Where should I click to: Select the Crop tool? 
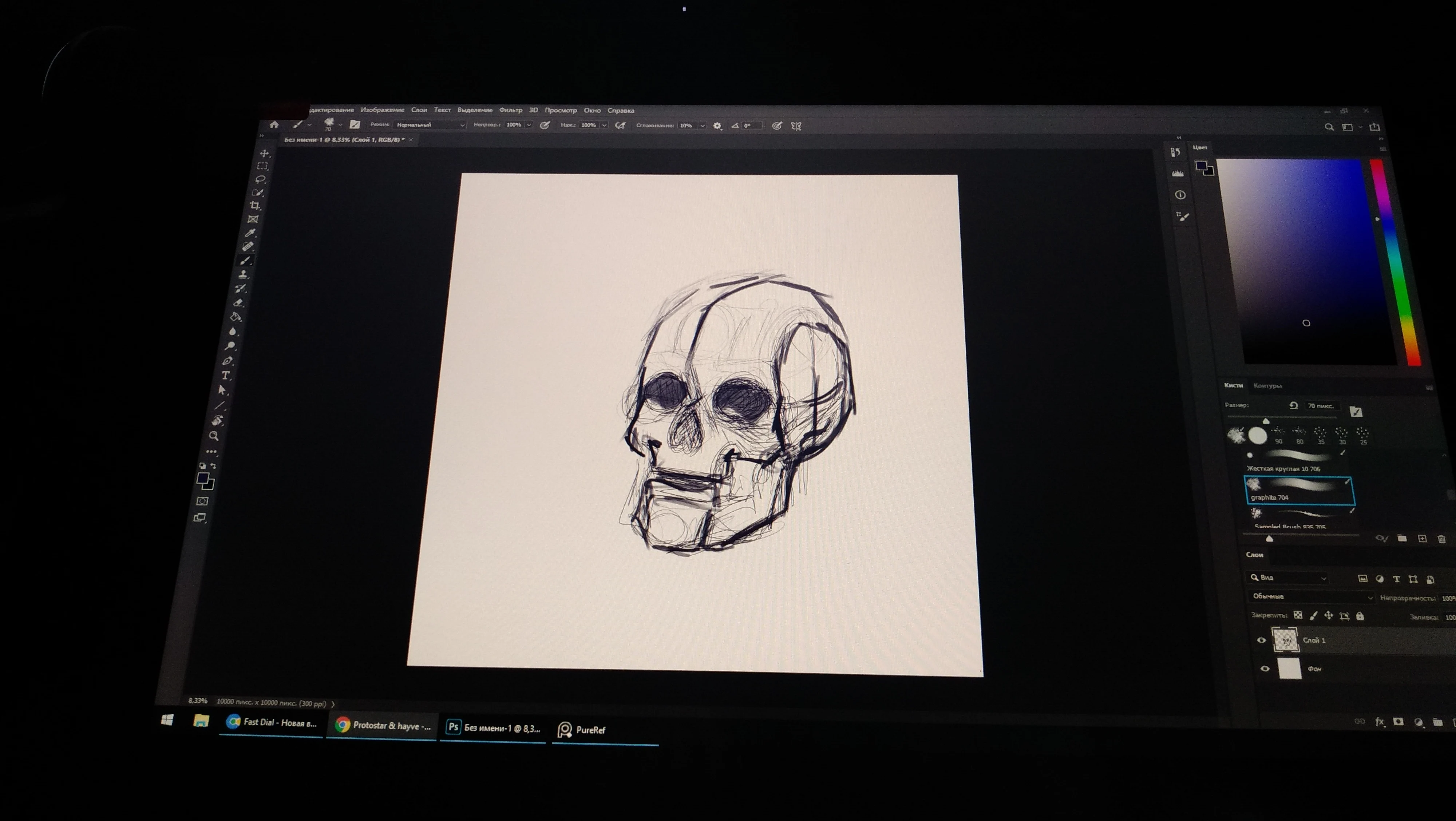pyautogui.click(x=256, y=206)
